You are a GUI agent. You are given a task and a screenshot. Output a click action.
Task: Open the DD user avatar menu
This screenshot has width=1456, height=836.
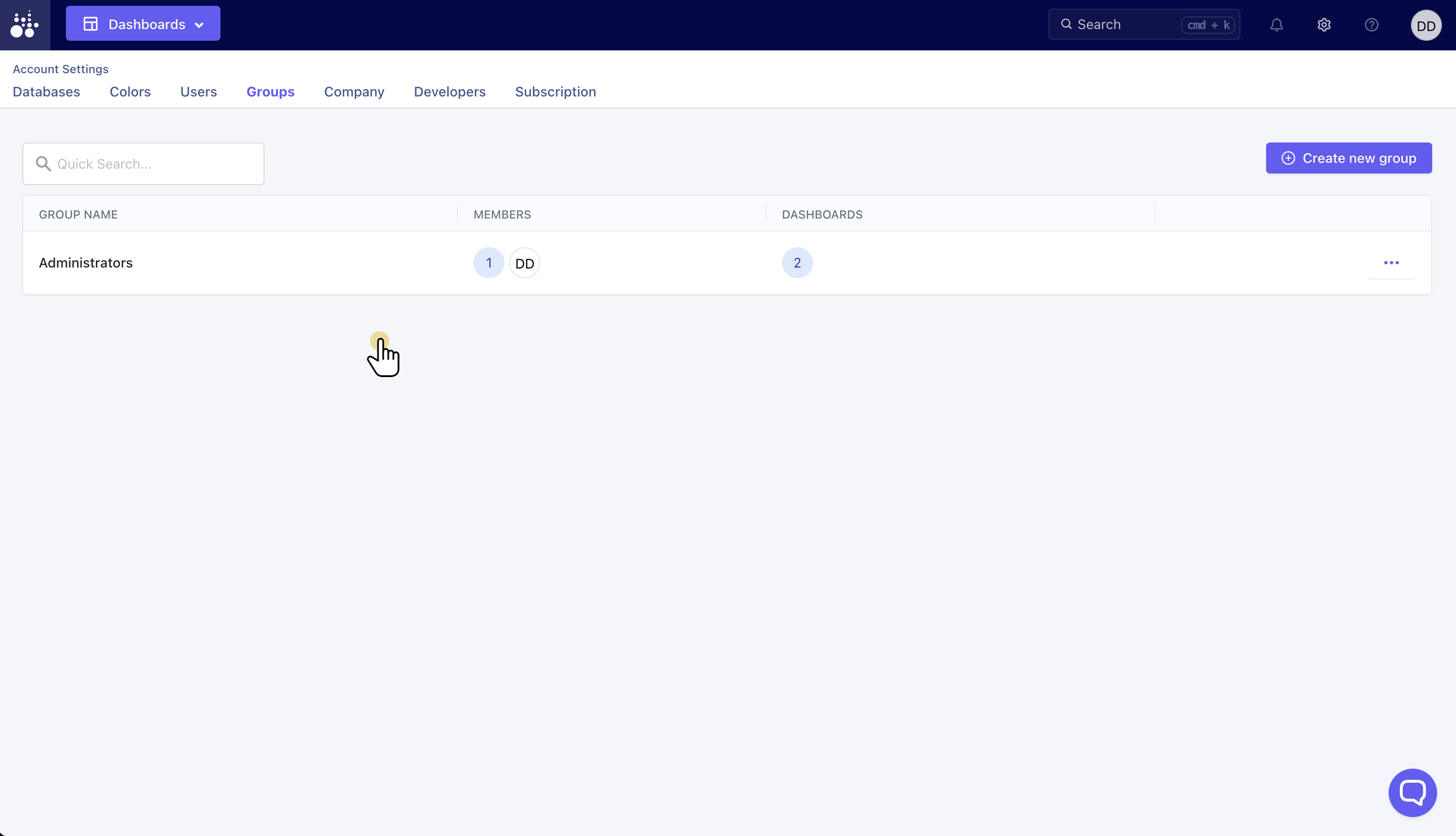pyautogui.click(x=1425, y=26)
